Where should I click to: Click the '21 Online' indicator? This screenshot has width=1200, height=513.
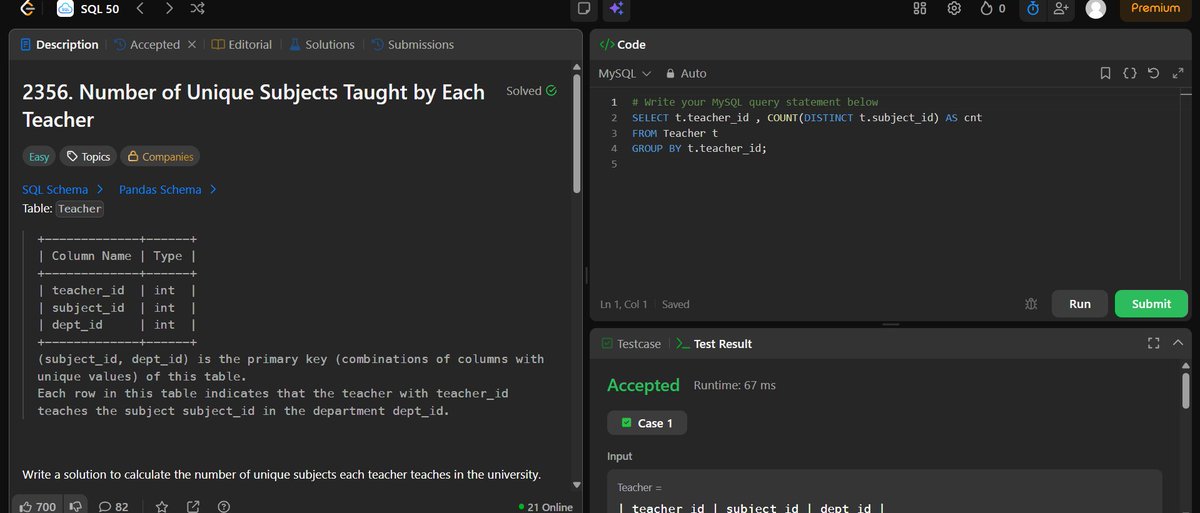[545, 507]
